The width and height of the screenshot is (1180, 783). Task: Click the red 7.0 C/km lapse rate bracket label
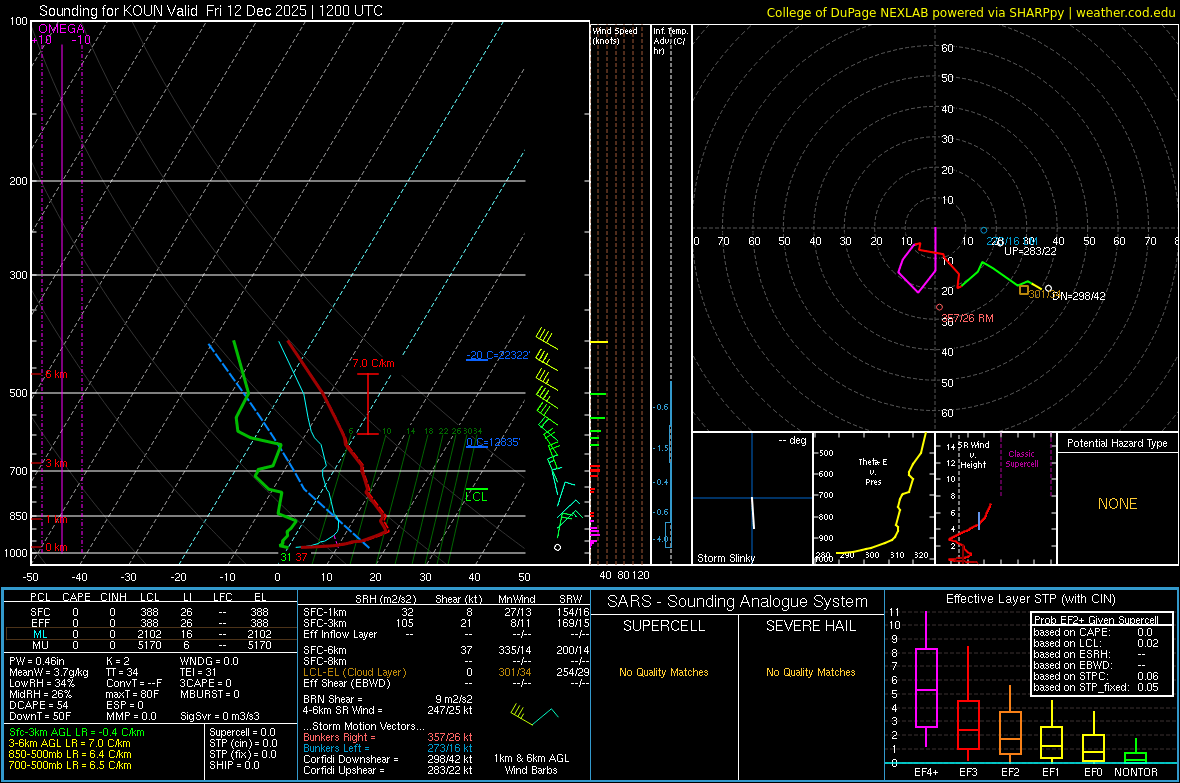(373, 364)
